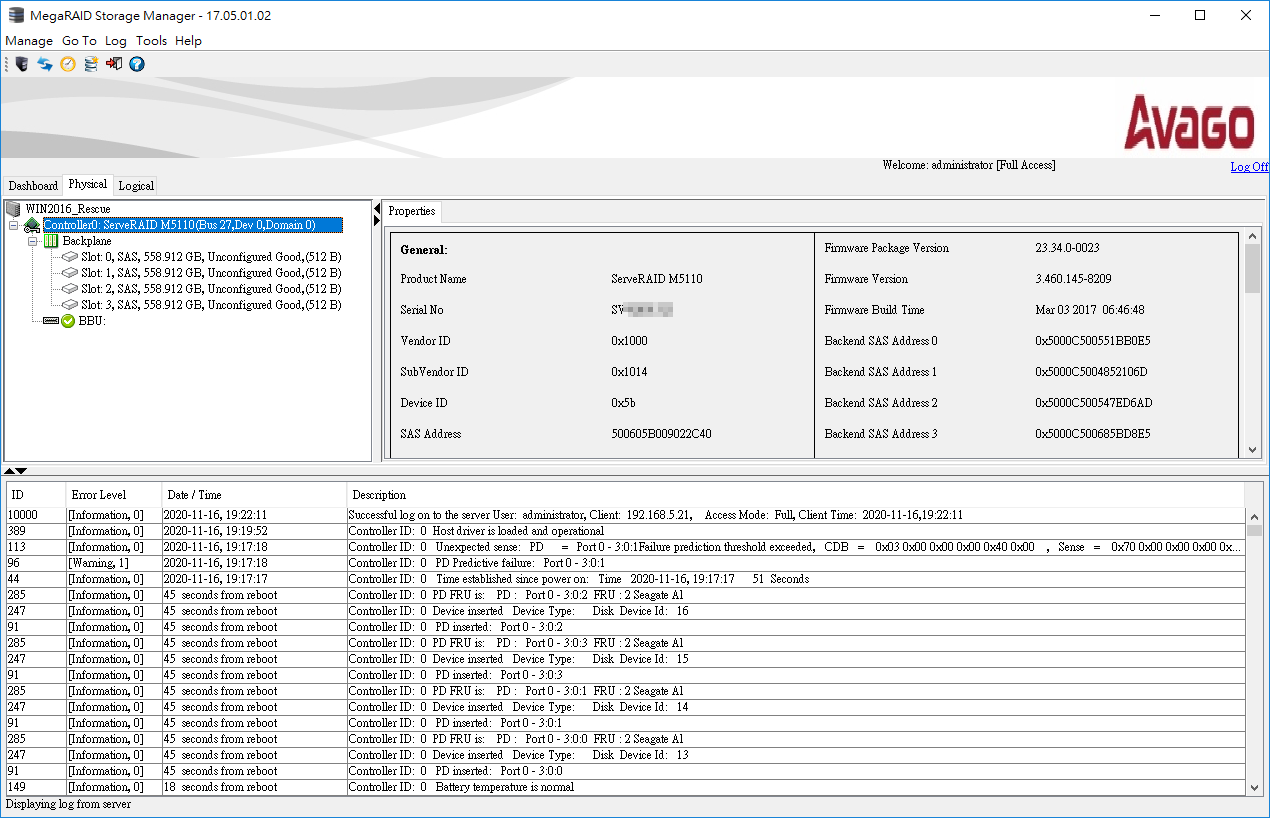1270x818 pixels.
Task: Click the WIN2016_Rescue server icon
Action: [13, 209]
